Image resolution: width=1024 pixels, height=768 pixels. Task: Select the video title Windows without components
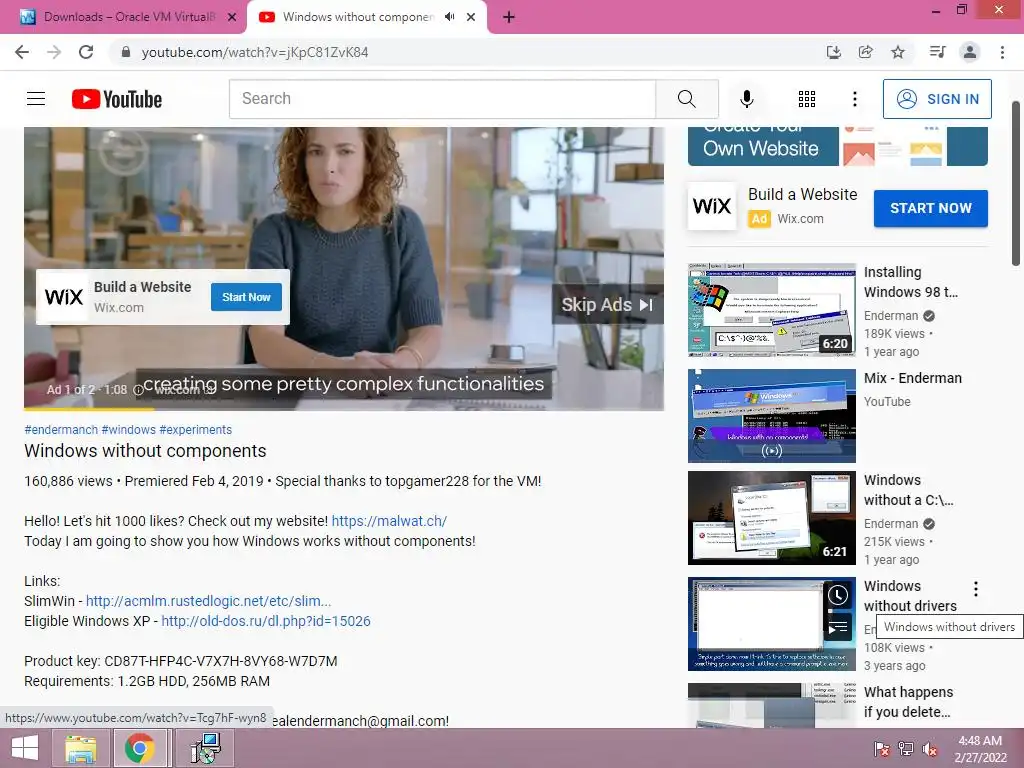(145, 451)
